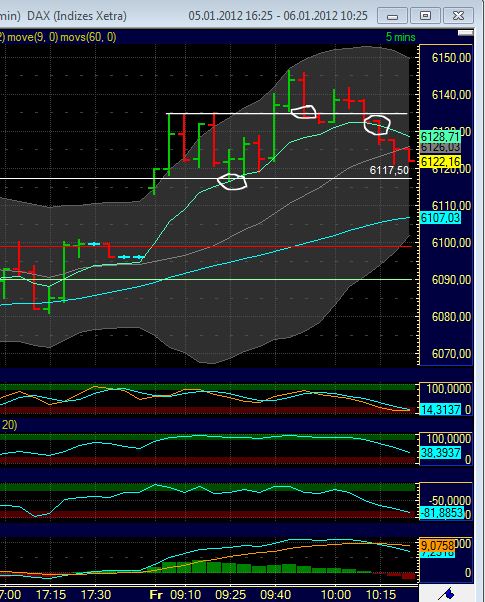485x602 pixels.
Task: Click the 6080,00 price axis label
Action: (451, 317)
